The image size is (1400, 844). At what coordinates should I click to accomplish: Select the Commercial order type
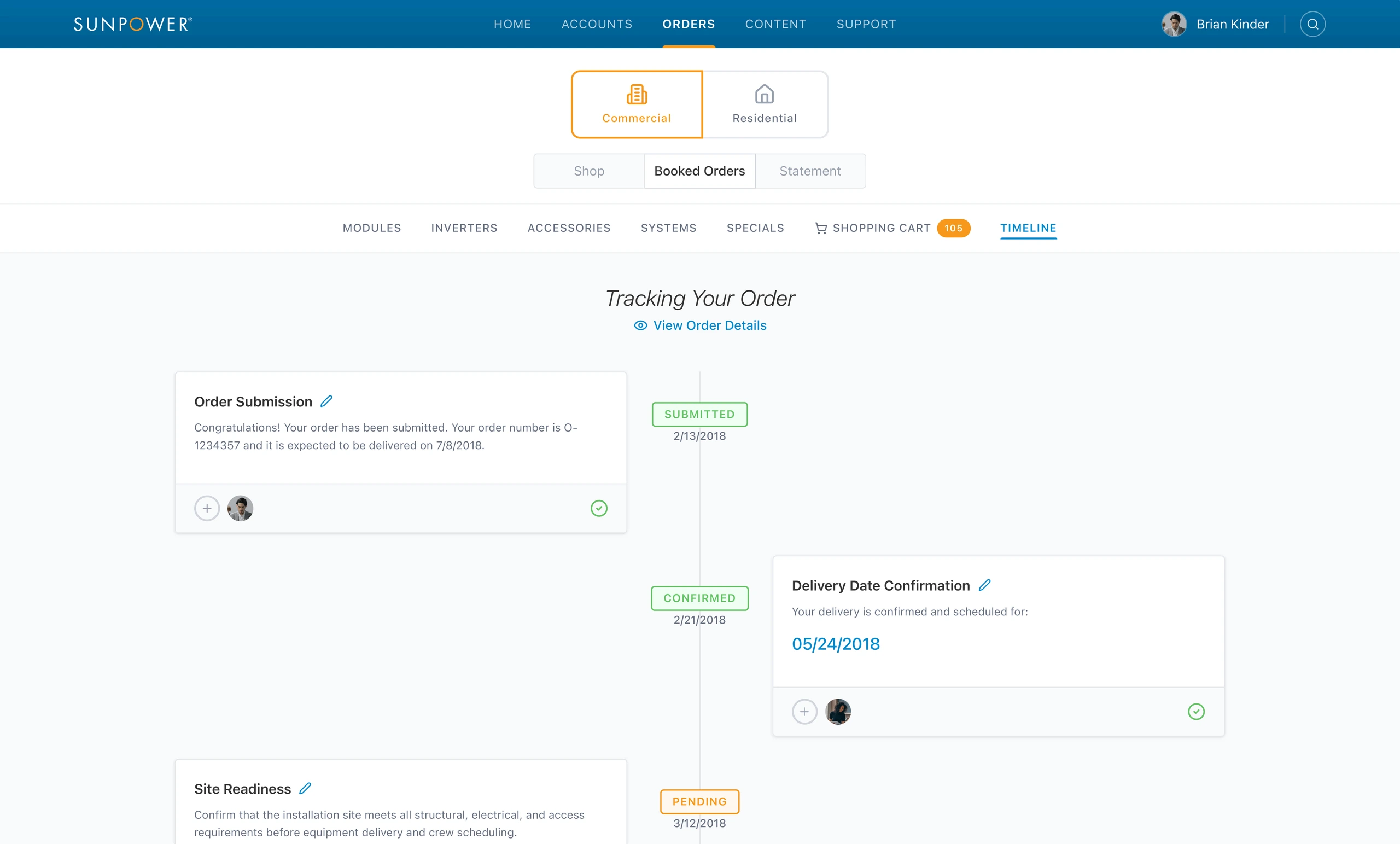point(637,104)
